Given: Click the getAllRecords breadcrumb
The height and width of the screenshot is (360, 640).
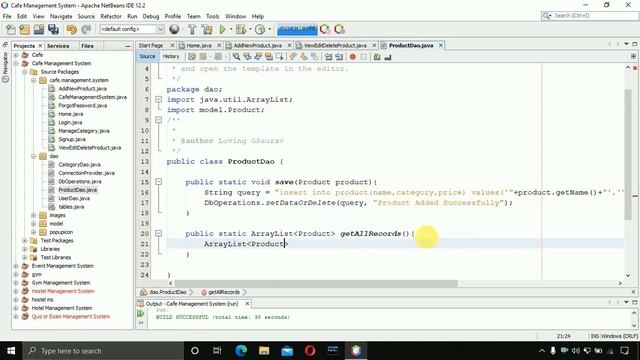Looking at the screenshot, I should pos(224,292).
